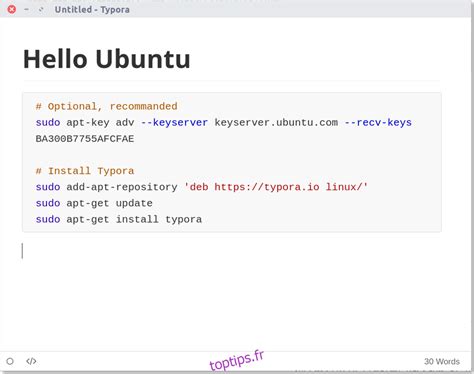474x374 pixels.
Task: Open the 30 Words count popup
Action: tap(442, 362)
